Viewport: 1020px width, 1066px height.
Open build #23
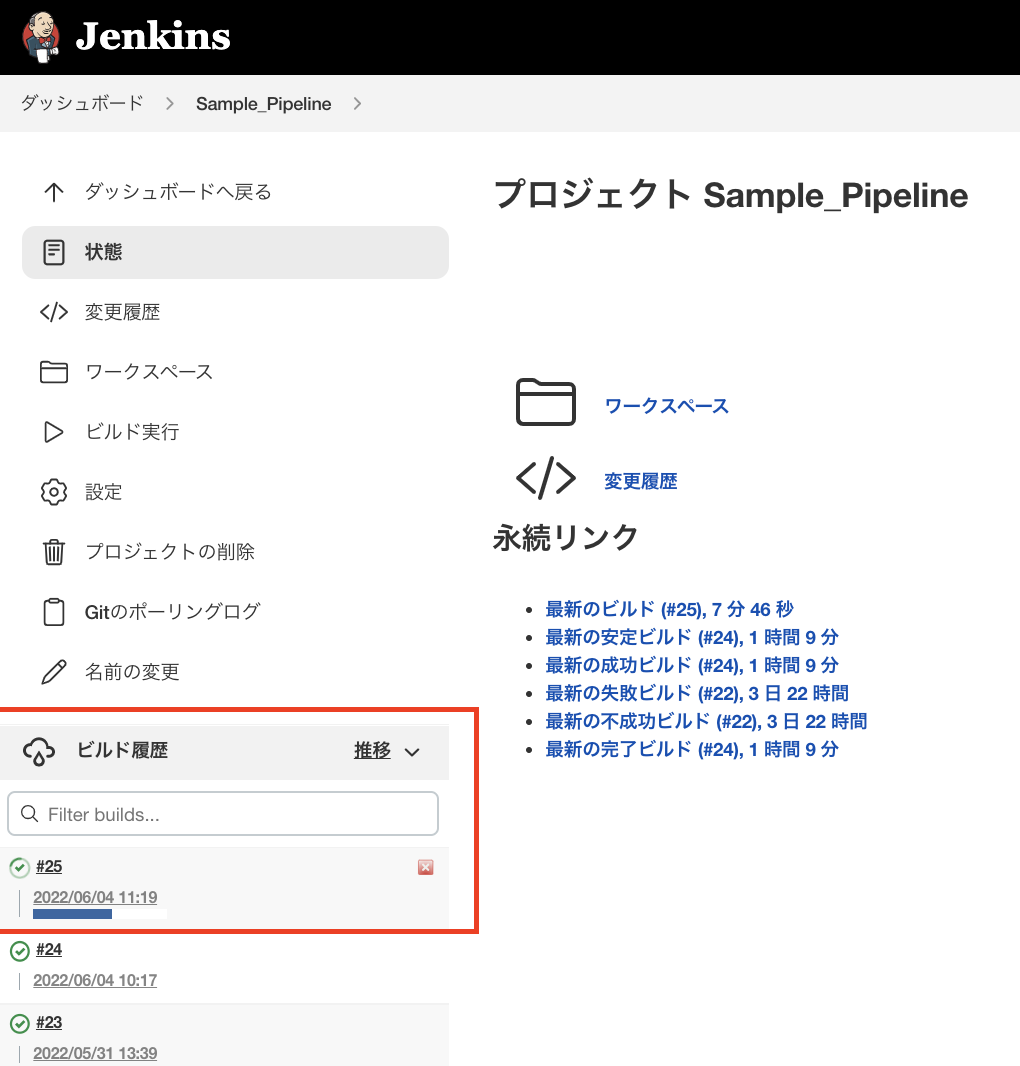tap(49, 1022)
